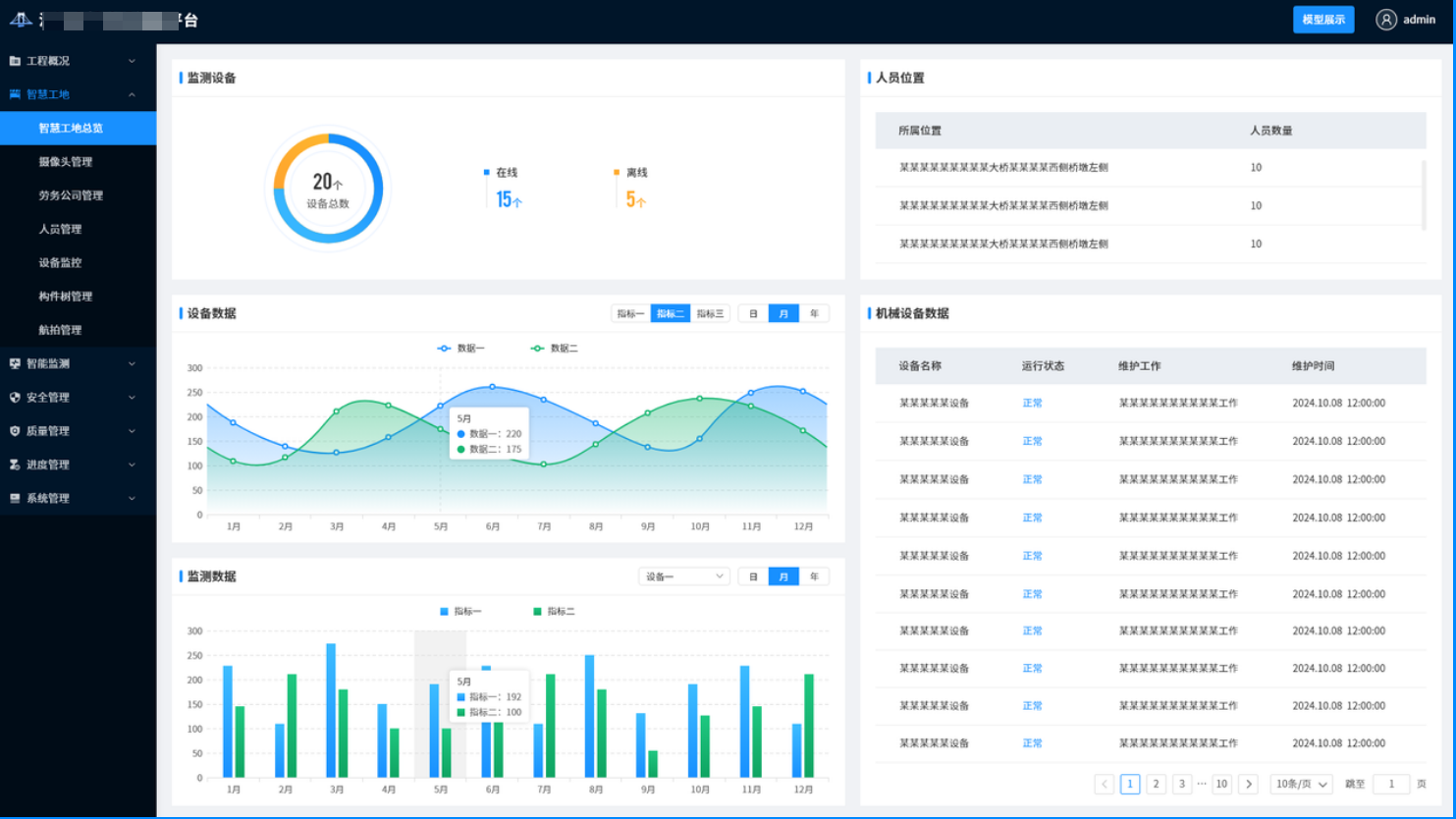Click the 工程概况 folder icon in sidebar

point(15,61)
